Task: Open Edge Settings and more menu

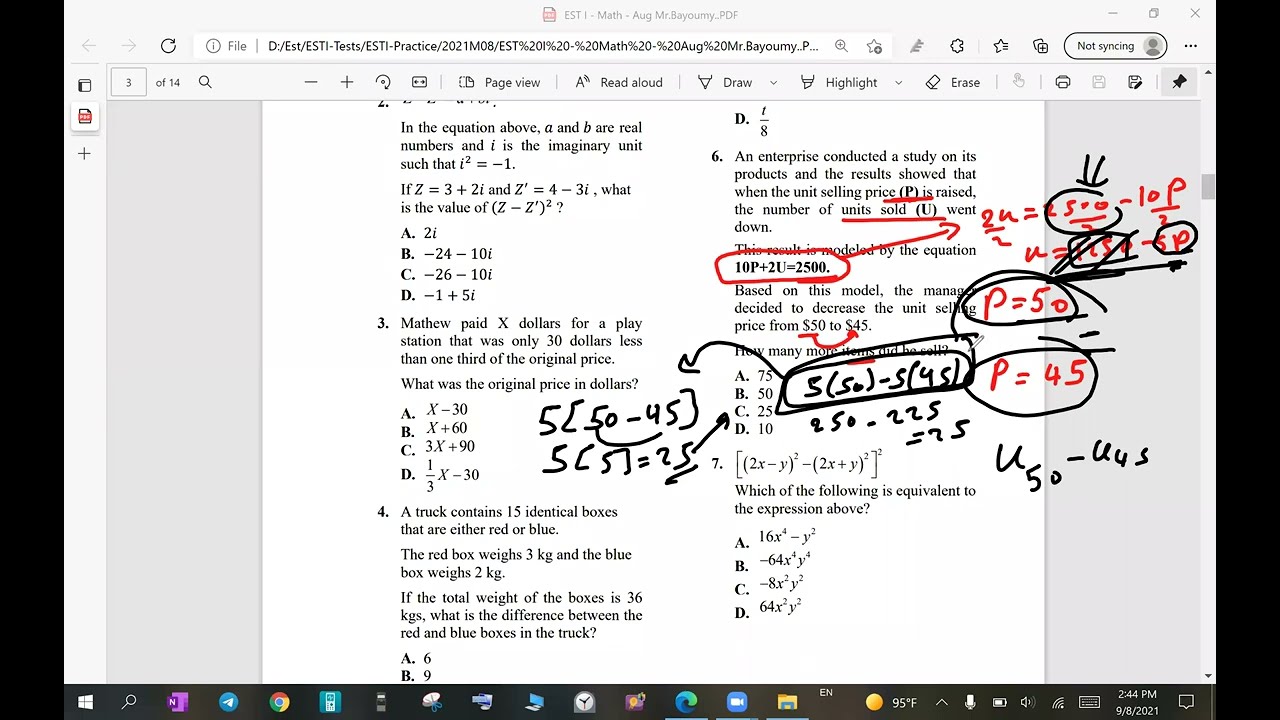Action: tap(1190, 46)
